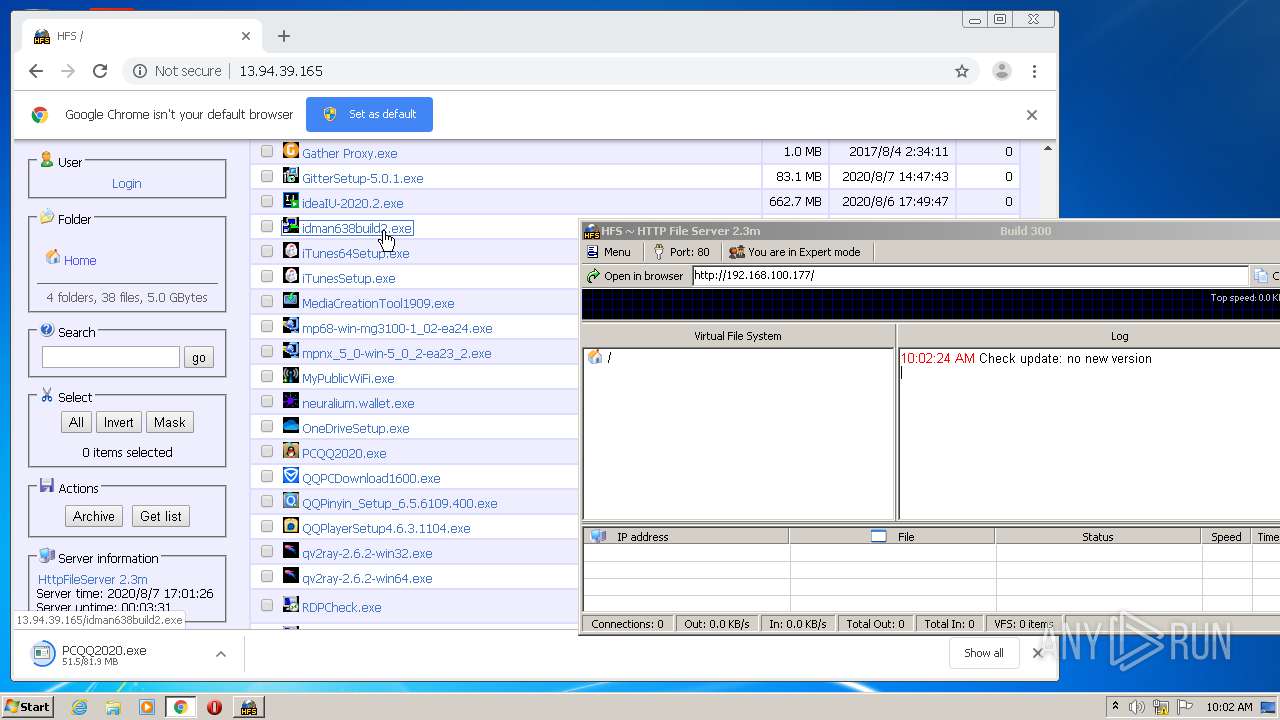Click Home folder icon in sidebar
The image size is (1280, 720).
(53, 258)
